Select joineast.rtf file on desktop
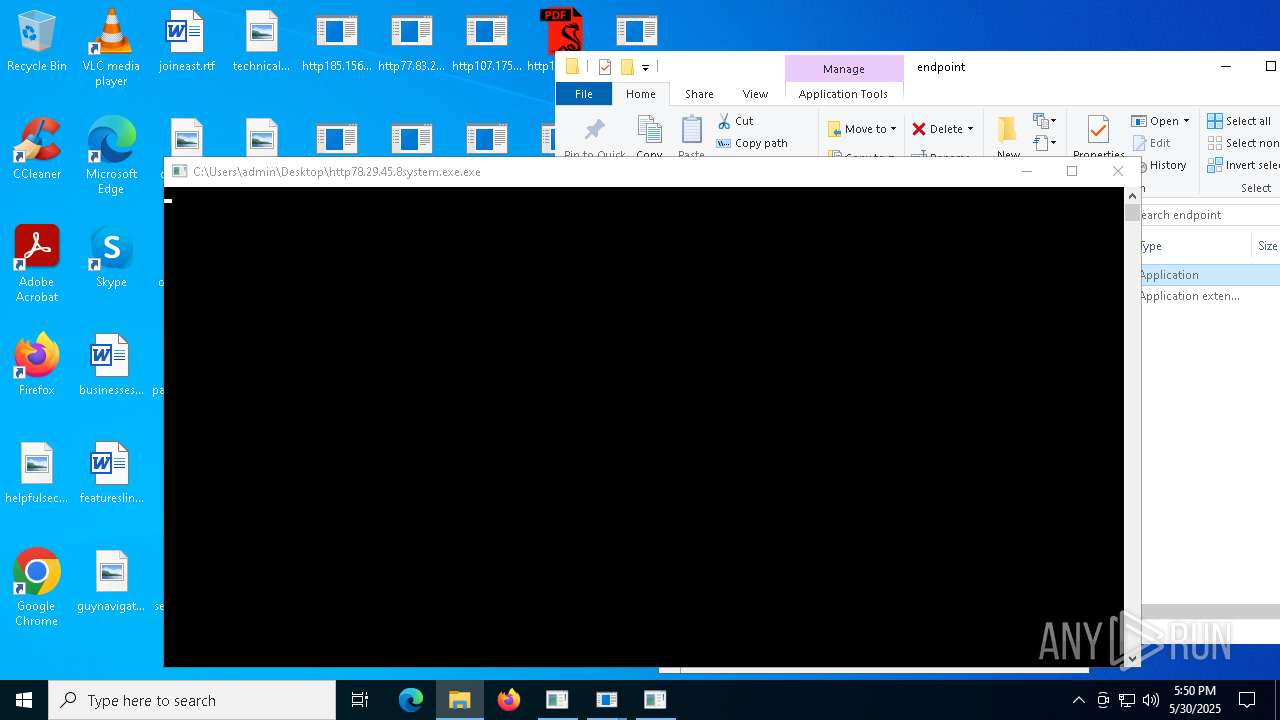1280x720 pixels. pyautogui.click(x=186, y=42)
